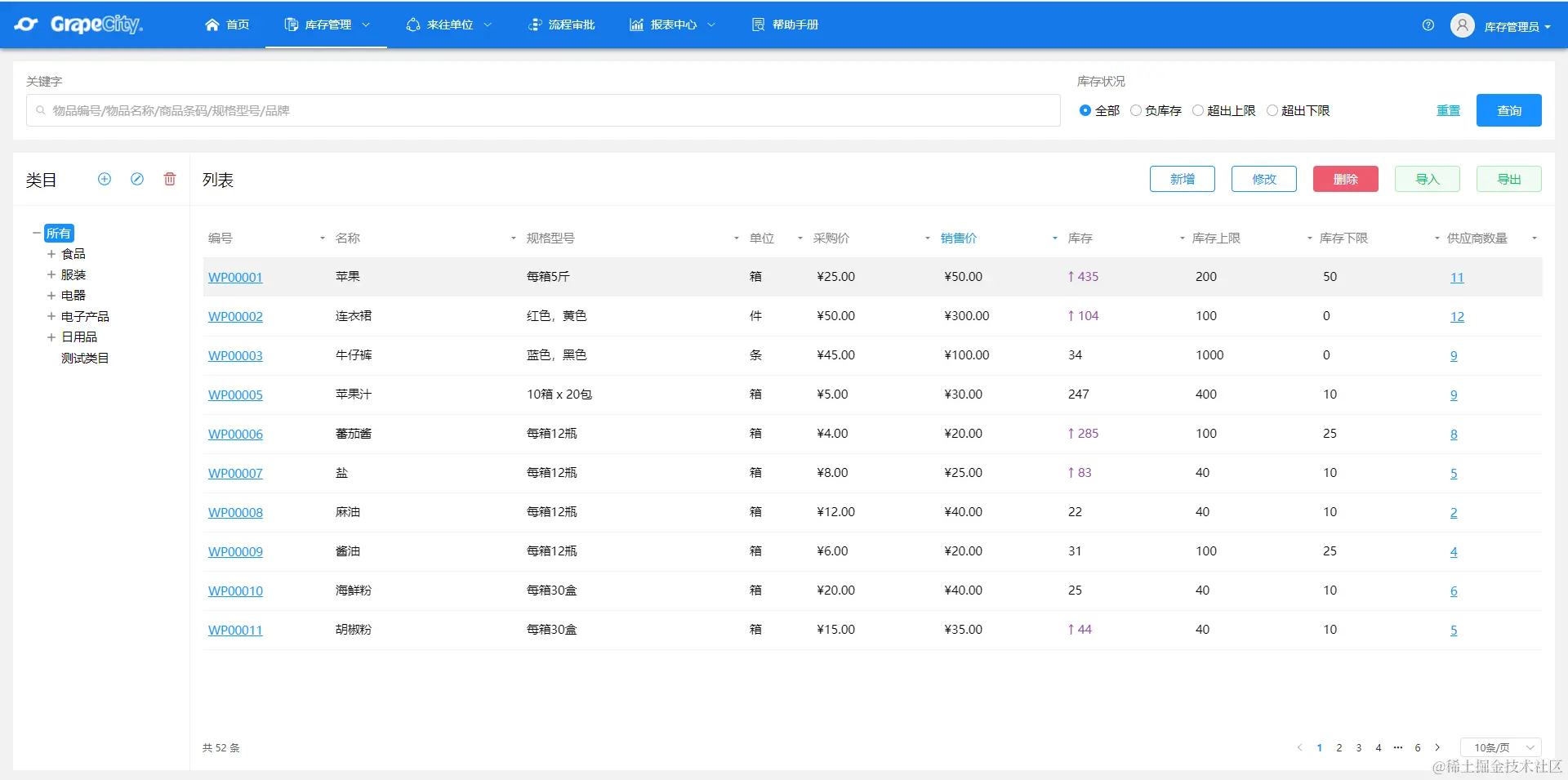Click the 酱油 name cell
The width and height of the screenshot is (1568, 780).
[x=348, y=551]
